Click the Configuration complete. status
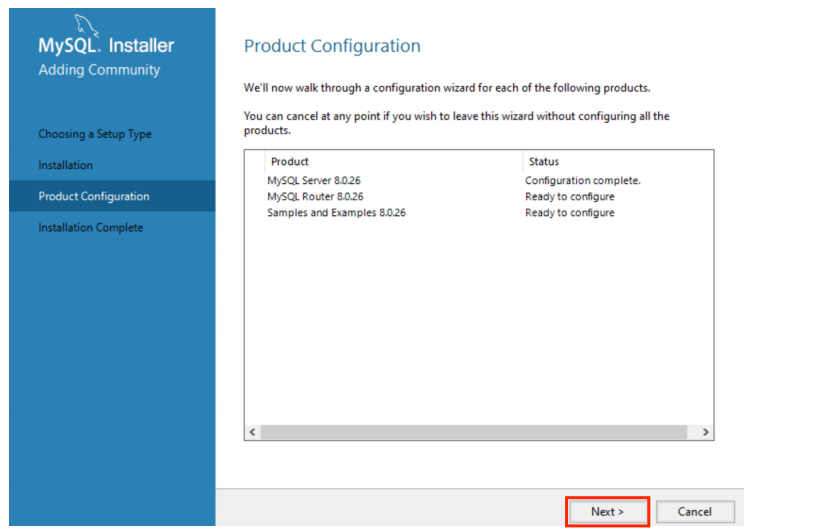The width and height of the screenshot is (822, 531). coord(583,180)
